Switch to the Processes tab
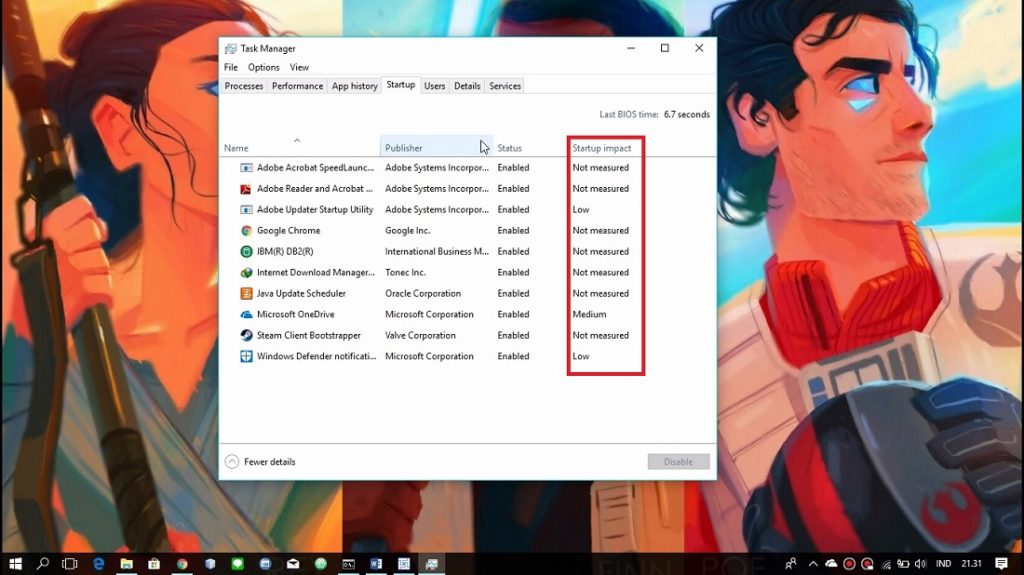1024x575 pixels. (x=244, y=86)
